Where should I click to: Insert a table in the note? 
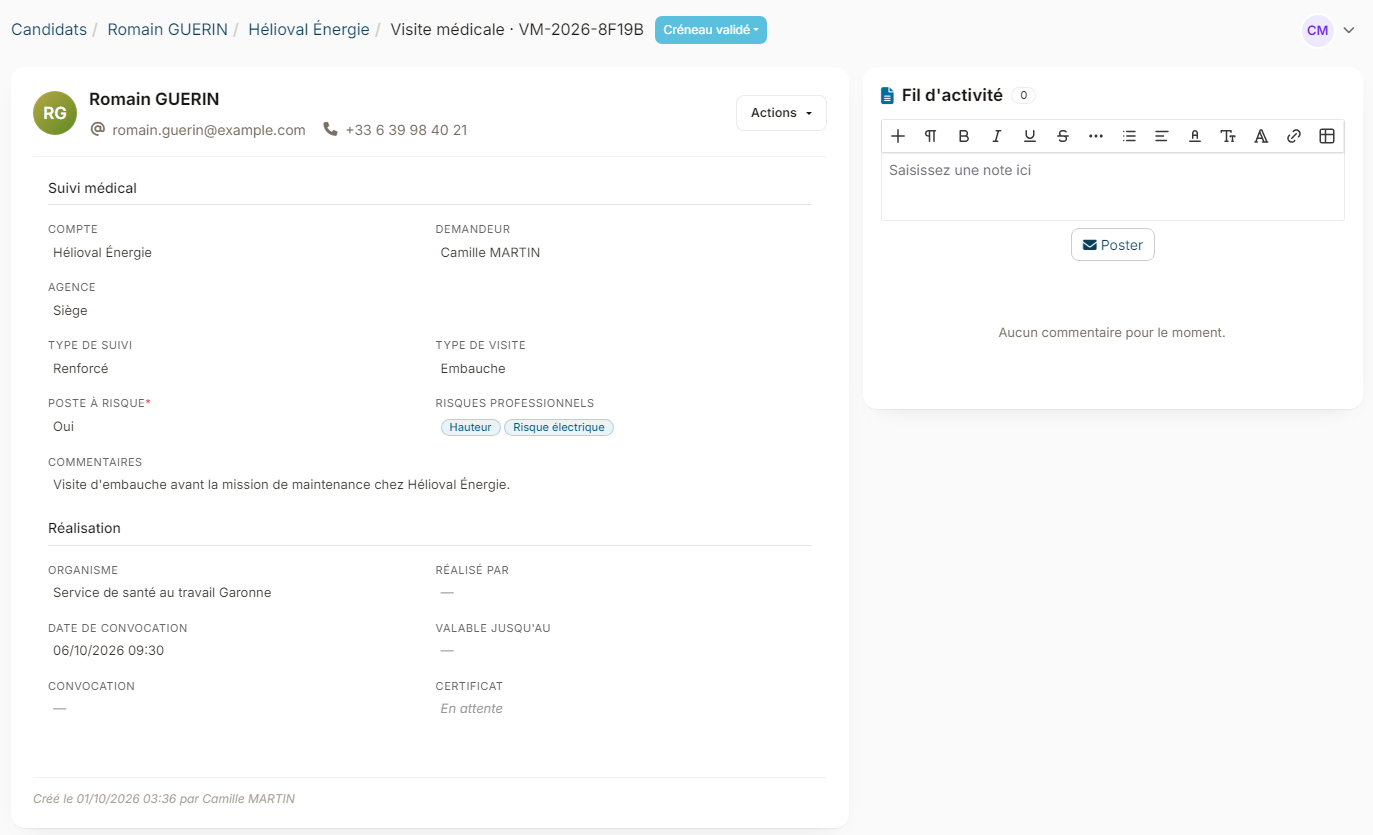[x=1327, y=136]
